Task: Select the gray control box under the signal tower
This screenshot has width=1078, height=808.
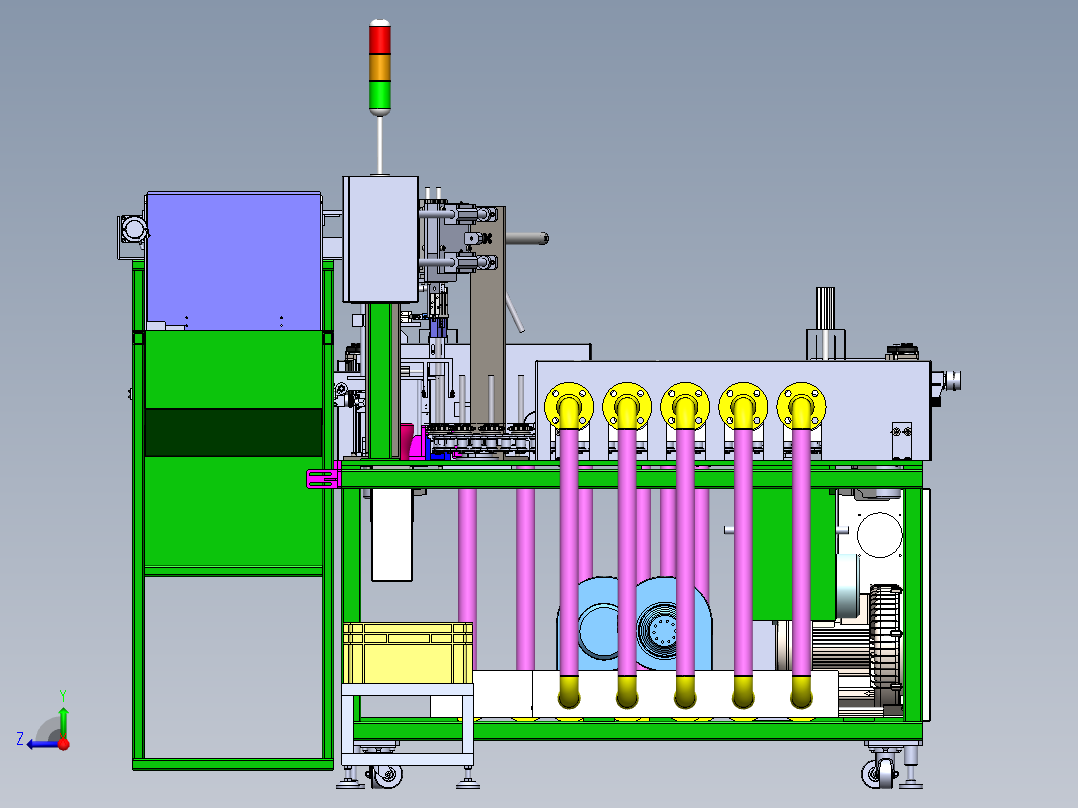Action: [x=380, y=239]
